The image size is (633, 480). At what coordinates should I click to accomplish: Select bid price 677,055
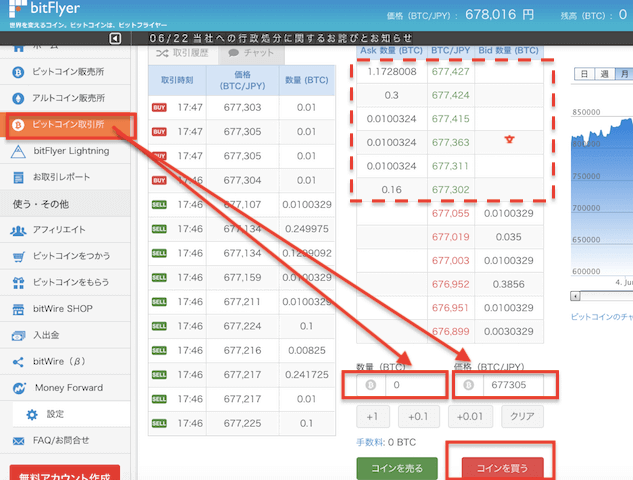[x=451, y=214]
